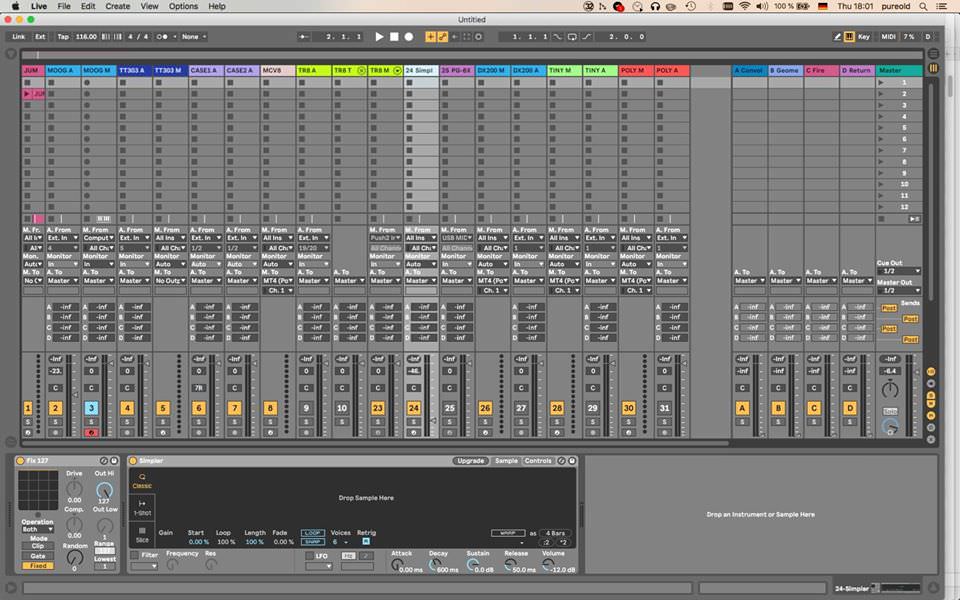Click the Stop All Clips button in Master
This screenshot has height=600, width=960.
pyautogui.click(x=881, y=219)
